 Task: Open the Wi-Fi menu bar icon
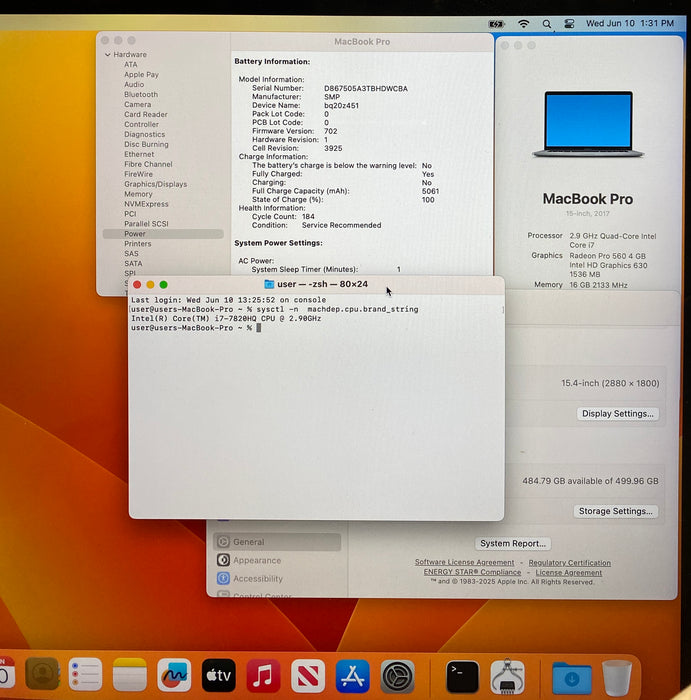524,24
